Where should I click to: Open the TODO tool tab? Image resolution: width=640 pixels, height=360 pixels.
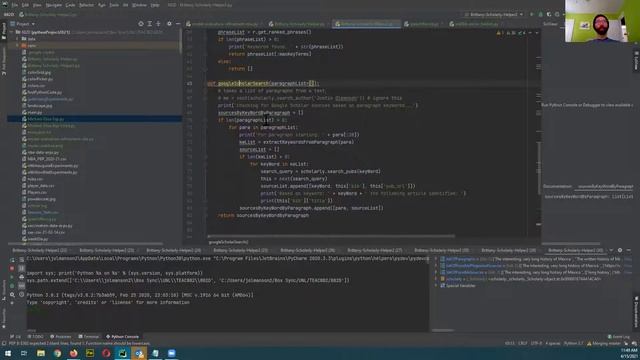[35, 337]
